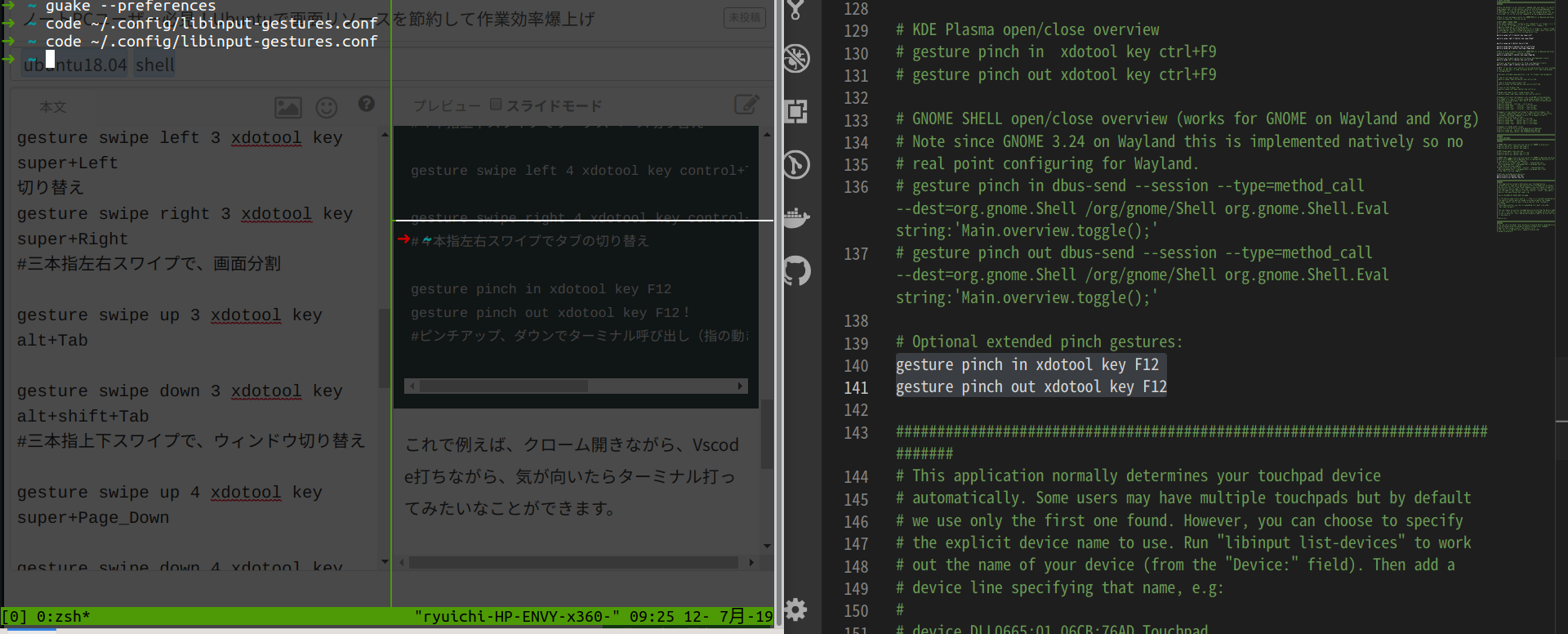Viewport: 1568px width, 634px height.
Task: Click code block scrollbar right arrow
Action: [740, 386]
